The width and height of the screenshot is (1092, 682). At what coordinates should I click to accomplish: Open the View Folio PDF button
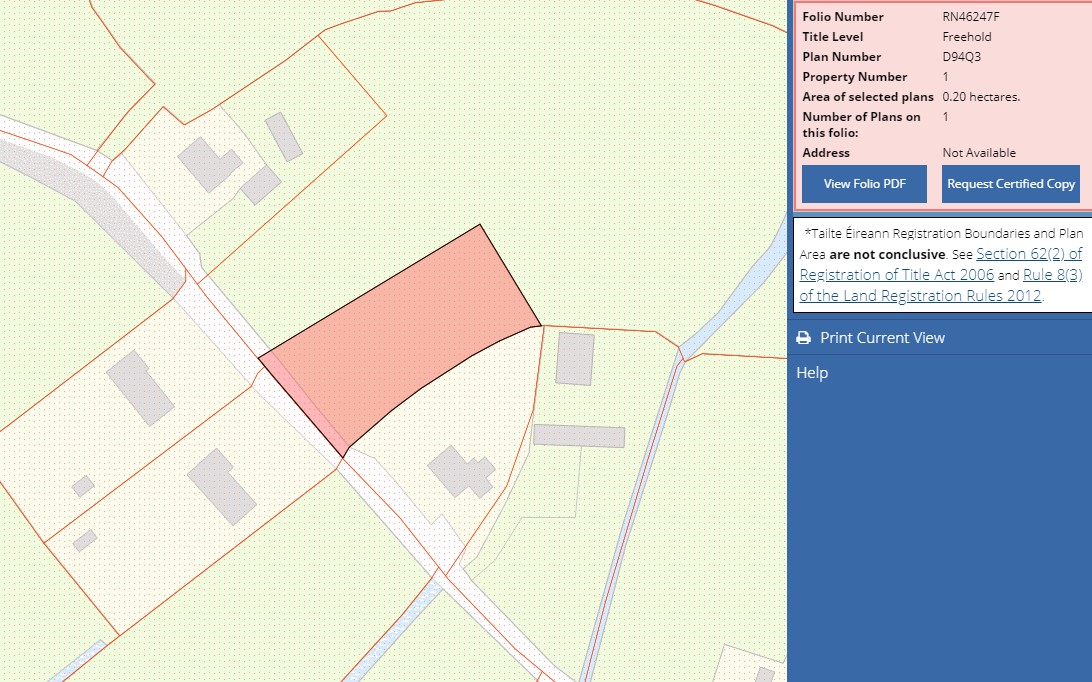click(x=864, y=184)
